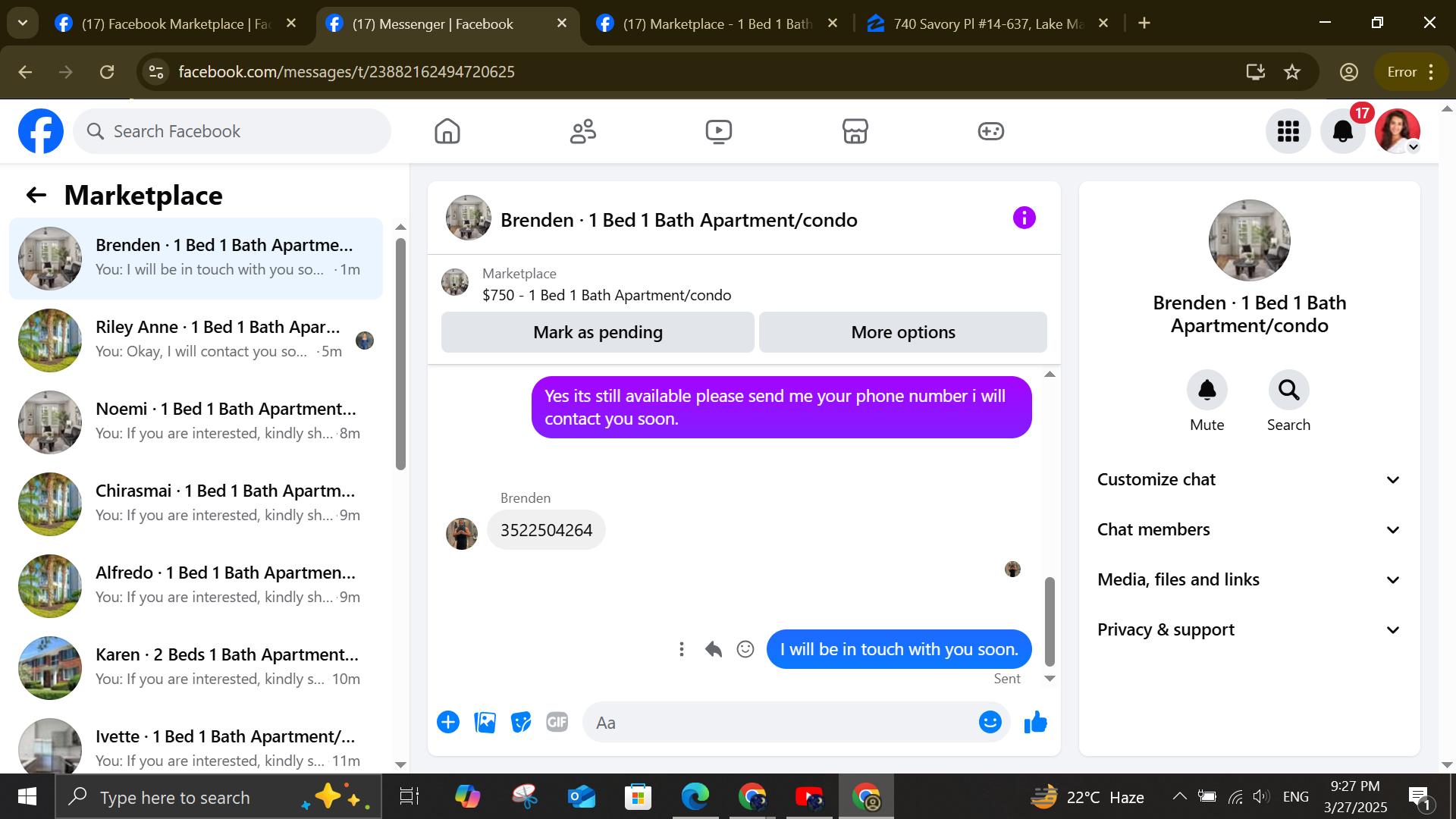Open the notifications bell showing 17
This screenshot has height=819, width=1456.
[x=1343, y=131]
